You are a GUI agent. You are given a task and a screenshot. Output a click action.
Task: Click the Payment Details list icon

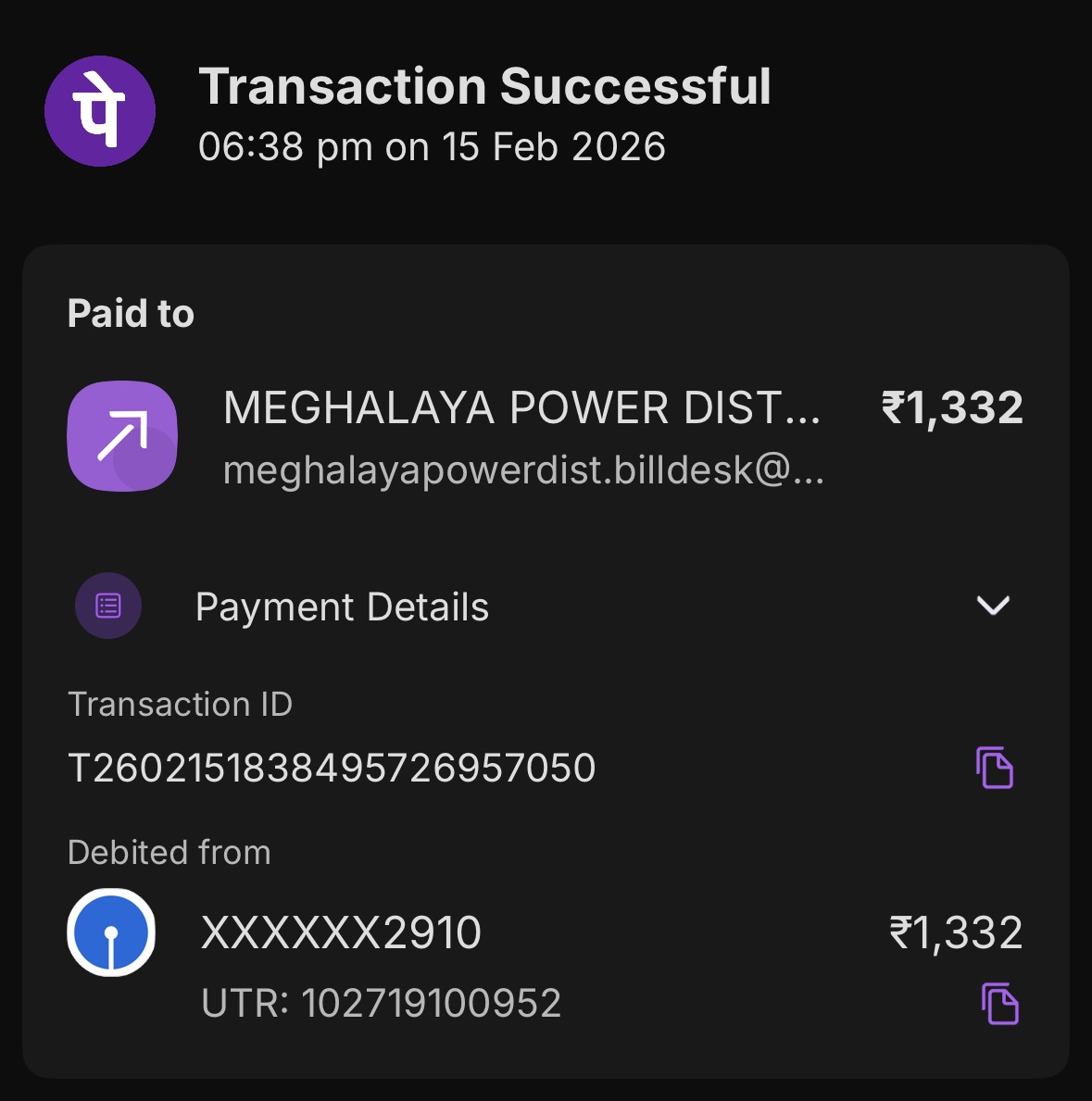point(108,607)
